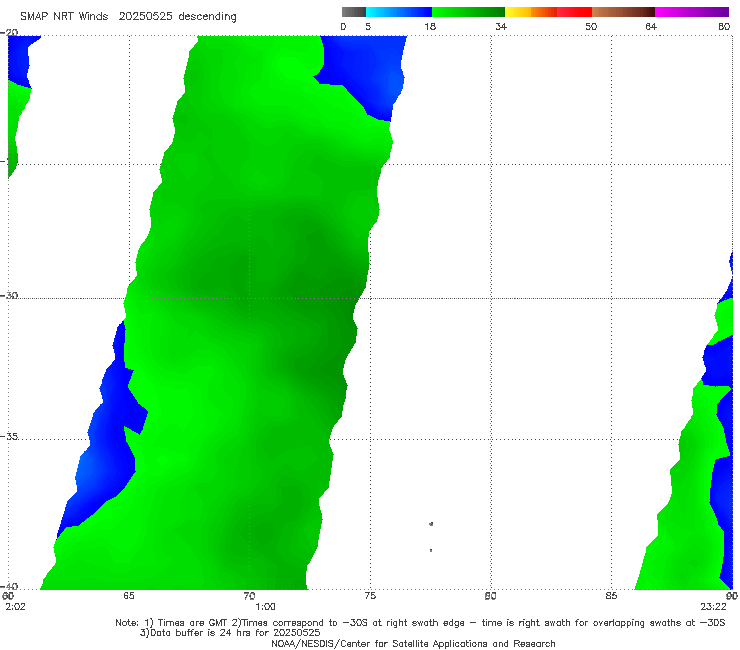
Task: Click the longitude label "65"
Action: pos(129,596)
